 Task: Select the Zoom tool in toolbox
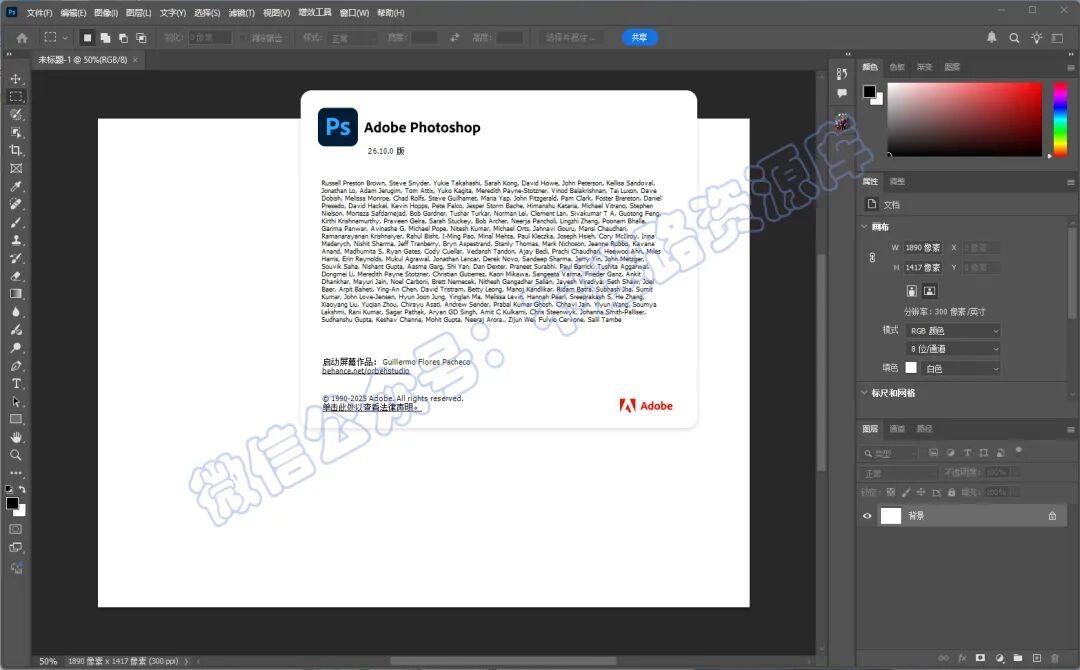tap(16, 455)
